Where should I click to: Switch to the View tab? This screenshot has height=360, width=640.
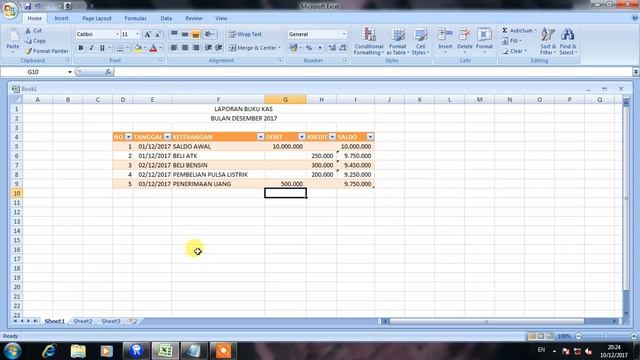point(221,18)
